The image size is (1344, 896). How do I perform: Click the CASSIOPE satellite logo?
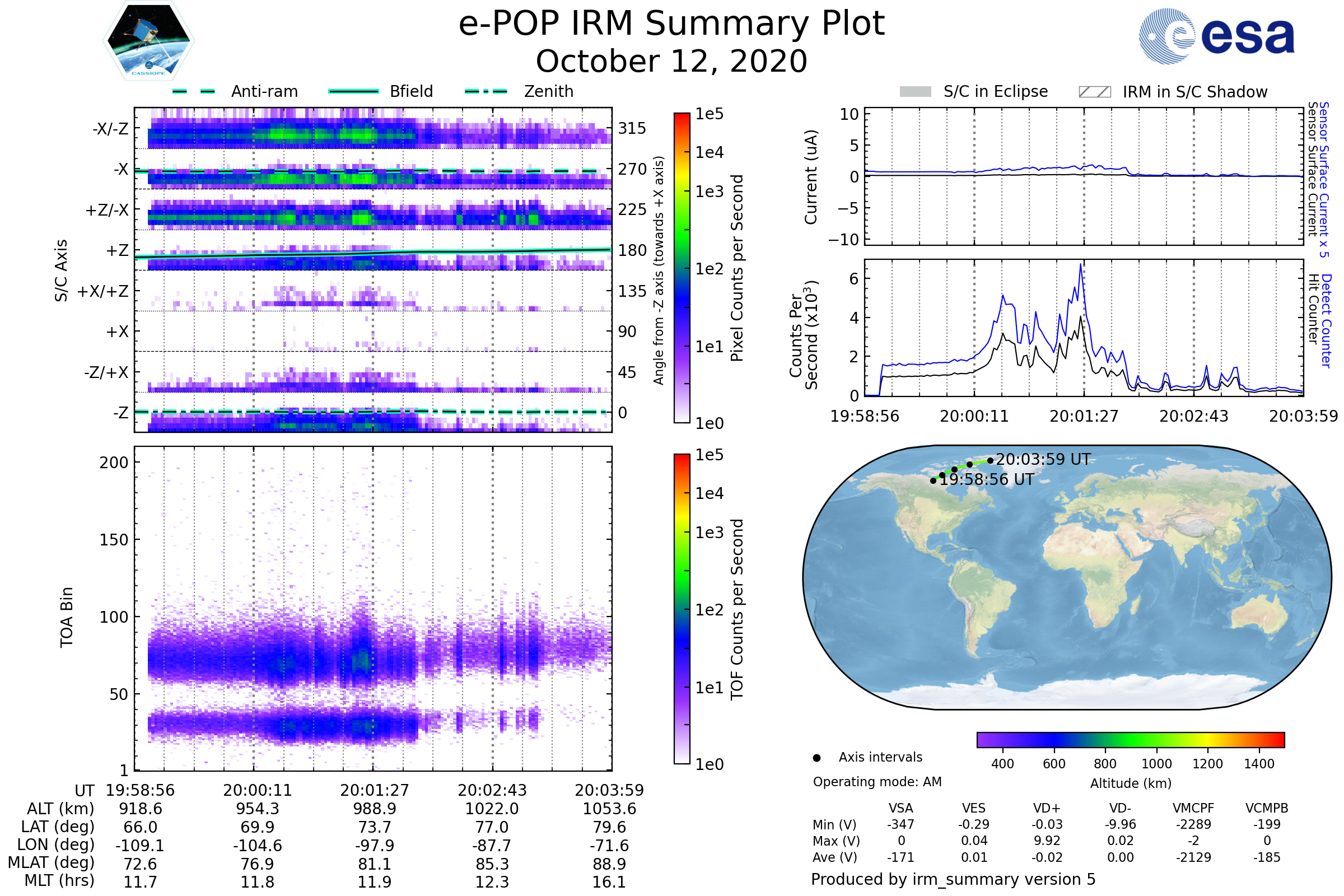pyautogui.click(x=148, y=41)
